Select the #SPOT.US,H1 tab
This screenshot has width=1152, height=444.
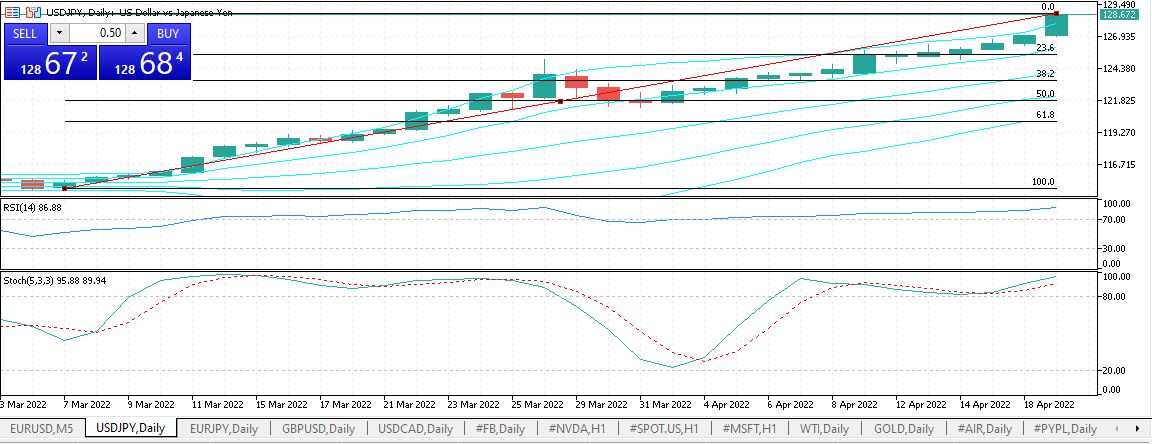(x=664, y=429)
